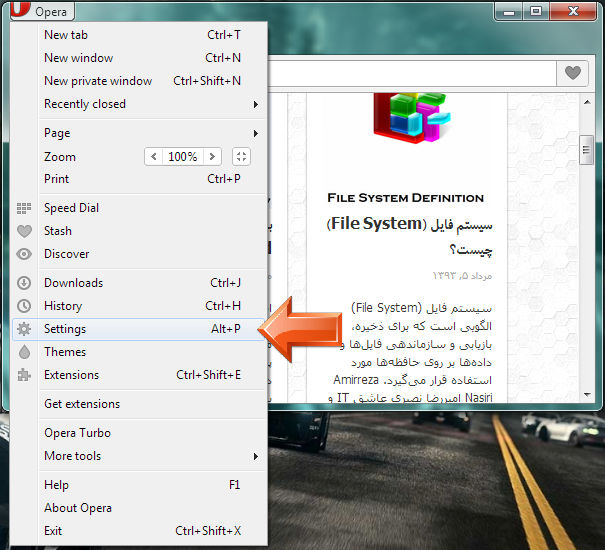The width and height of the screenshot is (605, 550).
Task: Open Settings menu entry
Action: (139, 329)
